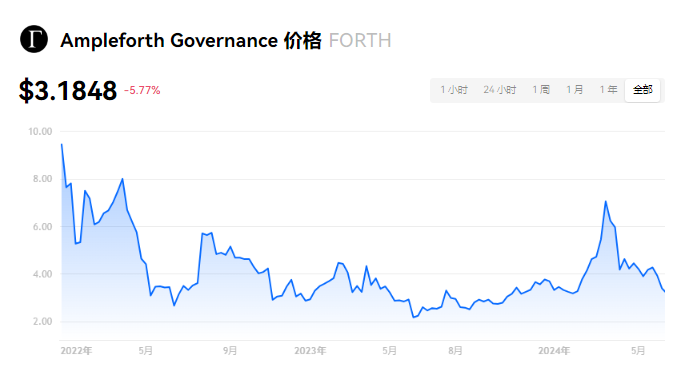The height and width of the screenshot is (372, 673).
Task: Click the 2024 price spike peak on chart
Action: coord(606,201)
